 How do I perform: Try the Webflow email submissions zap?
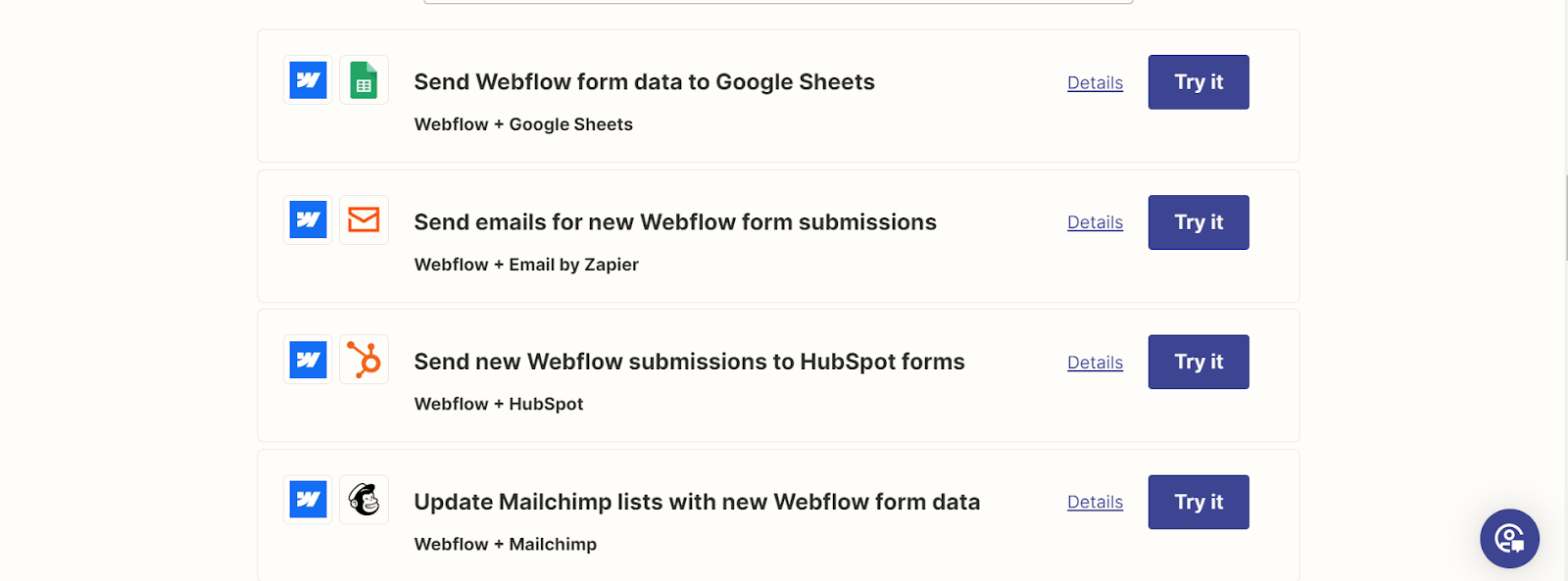1199,222
